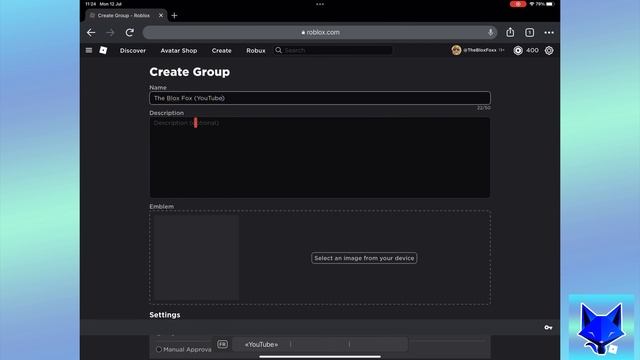Choose the «YouTube» keyboard suggestion

pyautogui.click(x=261, y=344)
